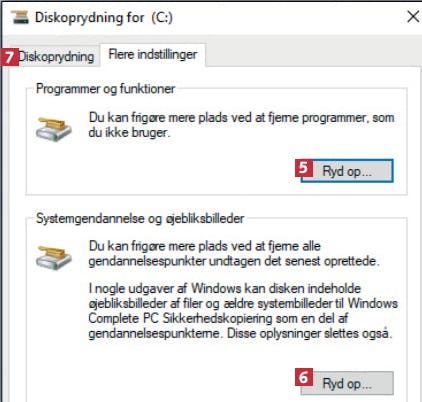422x402 pixels.
Task: Click the red number 5 marker
Action: coord(303,168)
